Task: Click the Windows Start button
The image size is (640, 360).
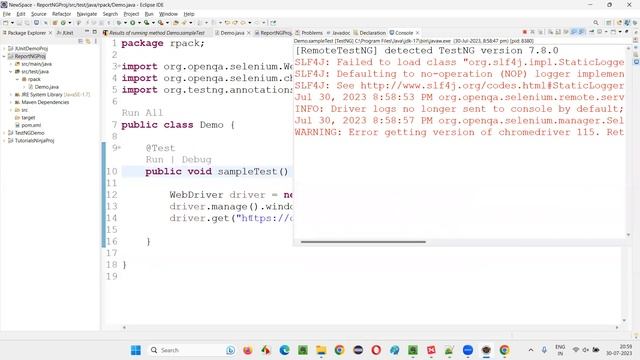Action: 136,350
